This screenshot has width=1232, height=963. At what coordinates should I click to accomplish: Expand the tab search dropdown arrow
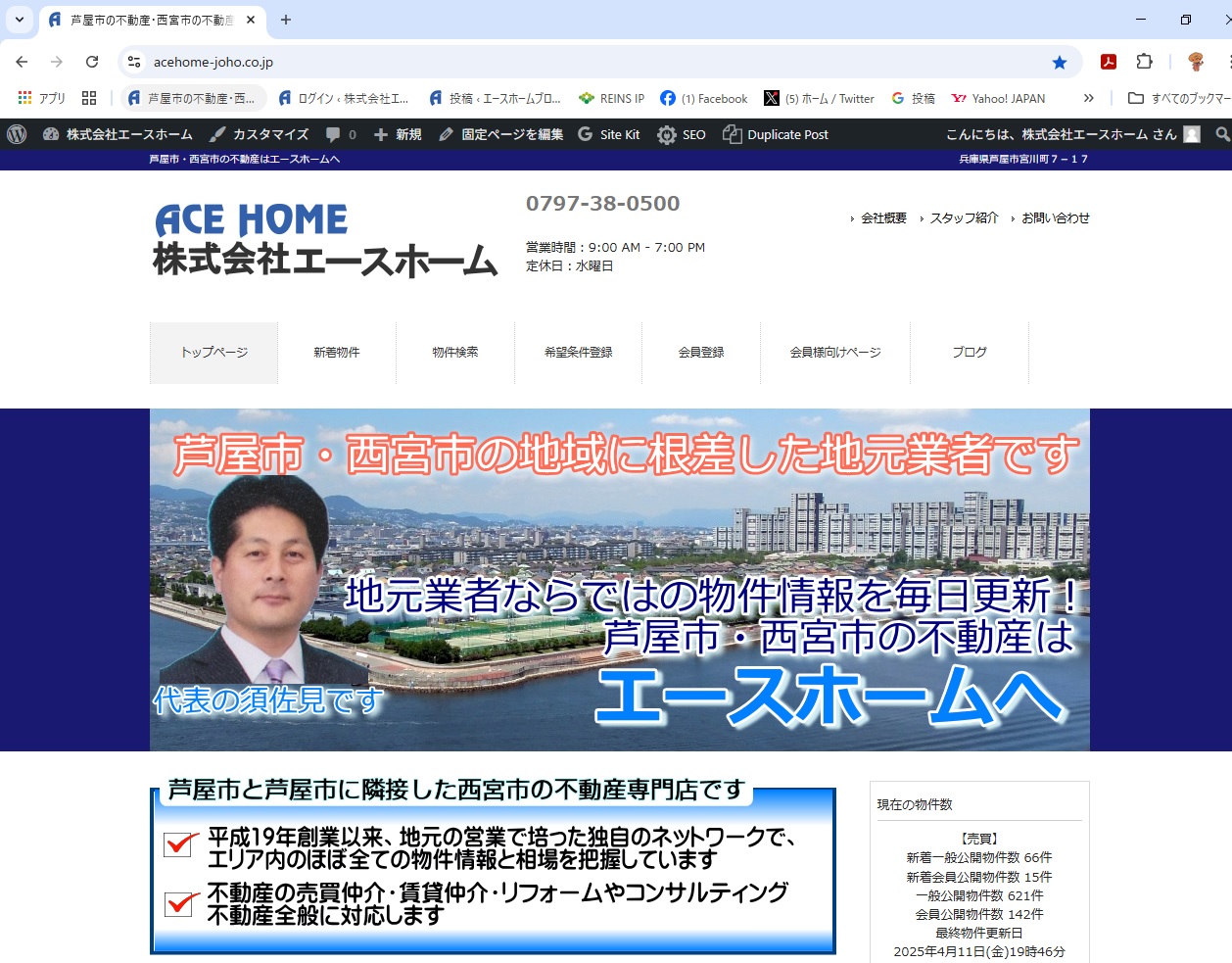[19, 20]
